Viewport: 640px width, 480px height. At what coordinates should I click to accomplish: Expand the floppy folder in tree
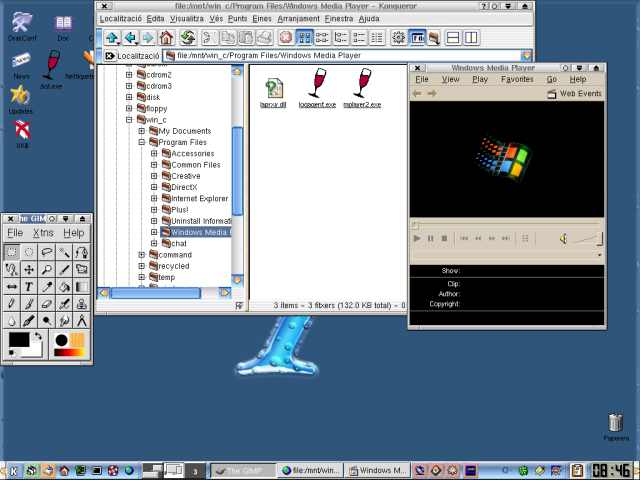(x=129, y=108)
